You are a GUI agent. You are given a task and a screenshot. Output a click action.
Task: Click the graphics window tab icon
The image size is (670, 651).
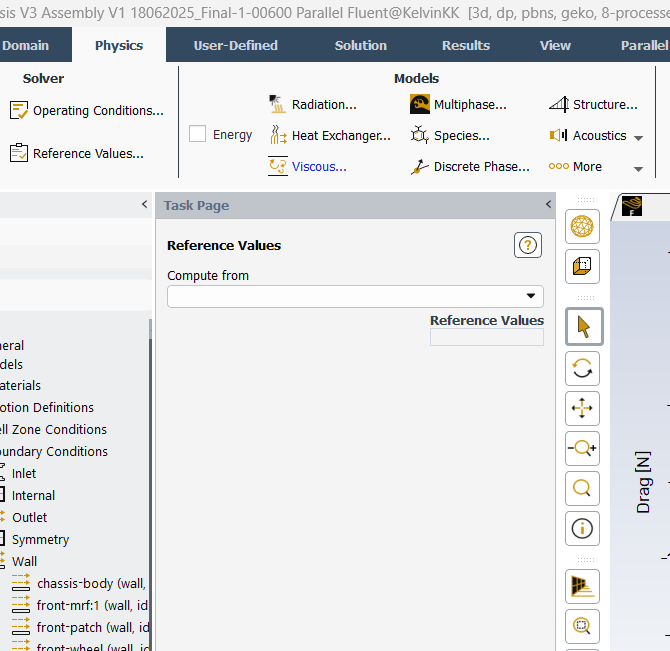tap(632, 206)
